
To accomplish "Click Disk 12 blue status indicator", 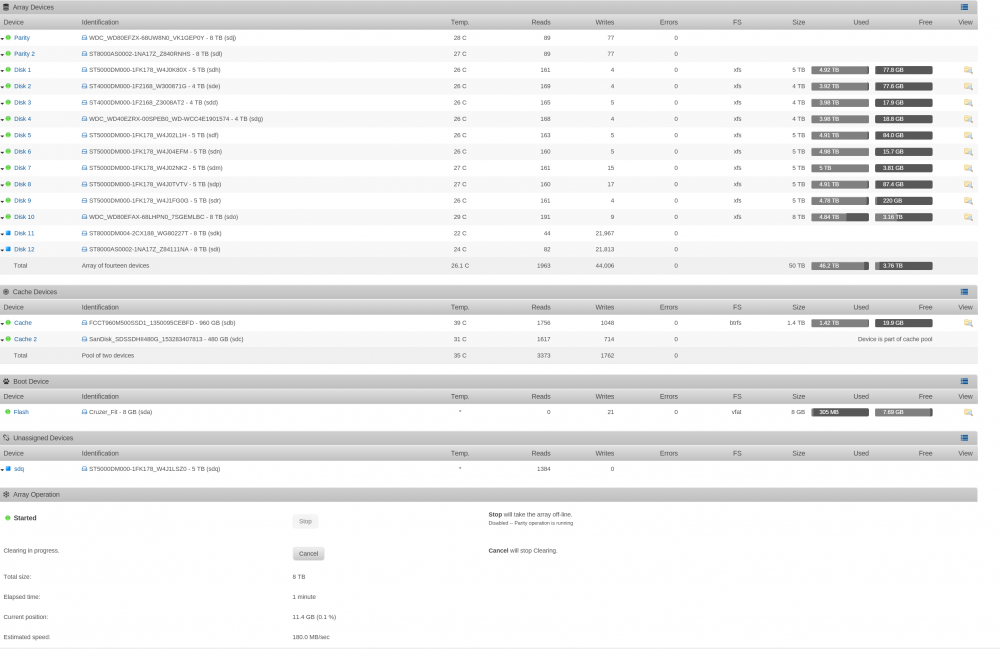I will point(8,249).
